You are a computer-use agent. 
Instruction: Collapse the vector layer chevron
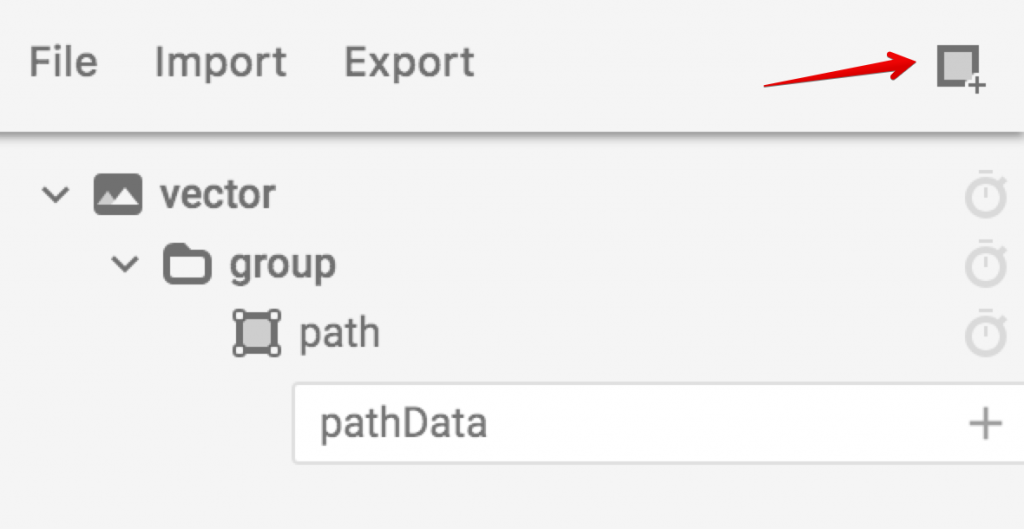click(55, 194)
